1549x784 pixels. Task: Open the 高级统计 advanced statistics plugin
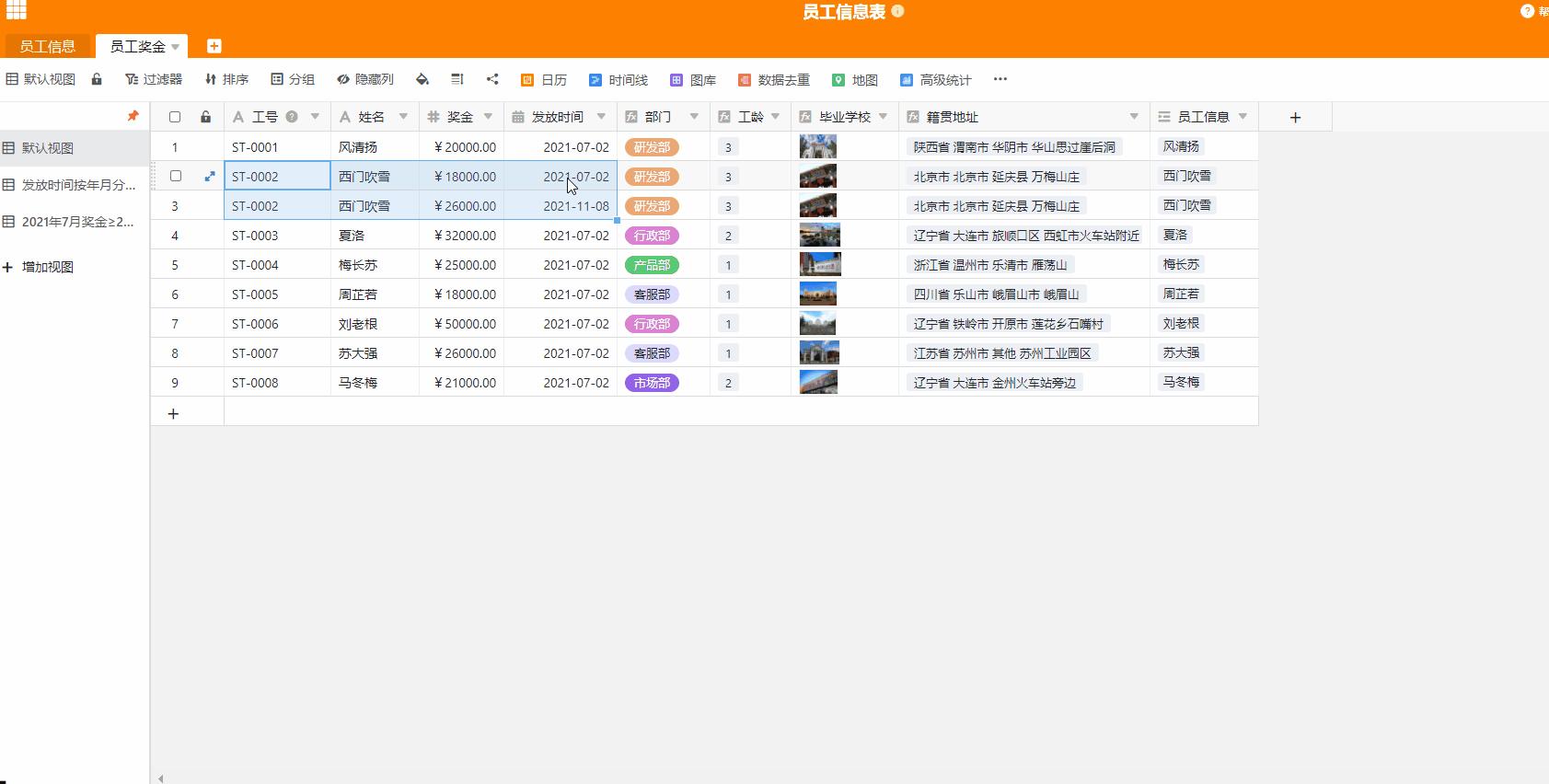tap(936, 80)
